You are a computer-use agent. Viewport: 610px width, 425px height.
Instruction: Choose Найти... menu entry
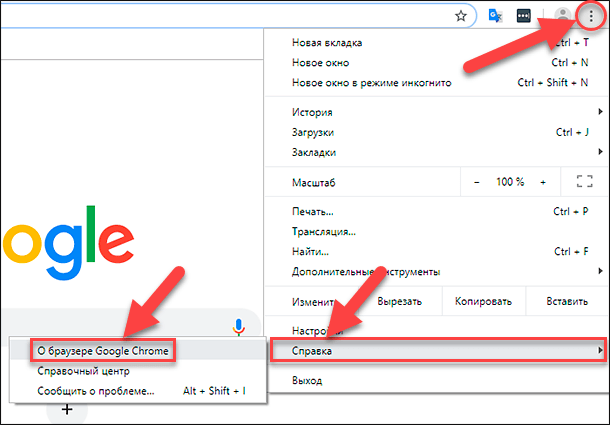[x=436, y=251]
